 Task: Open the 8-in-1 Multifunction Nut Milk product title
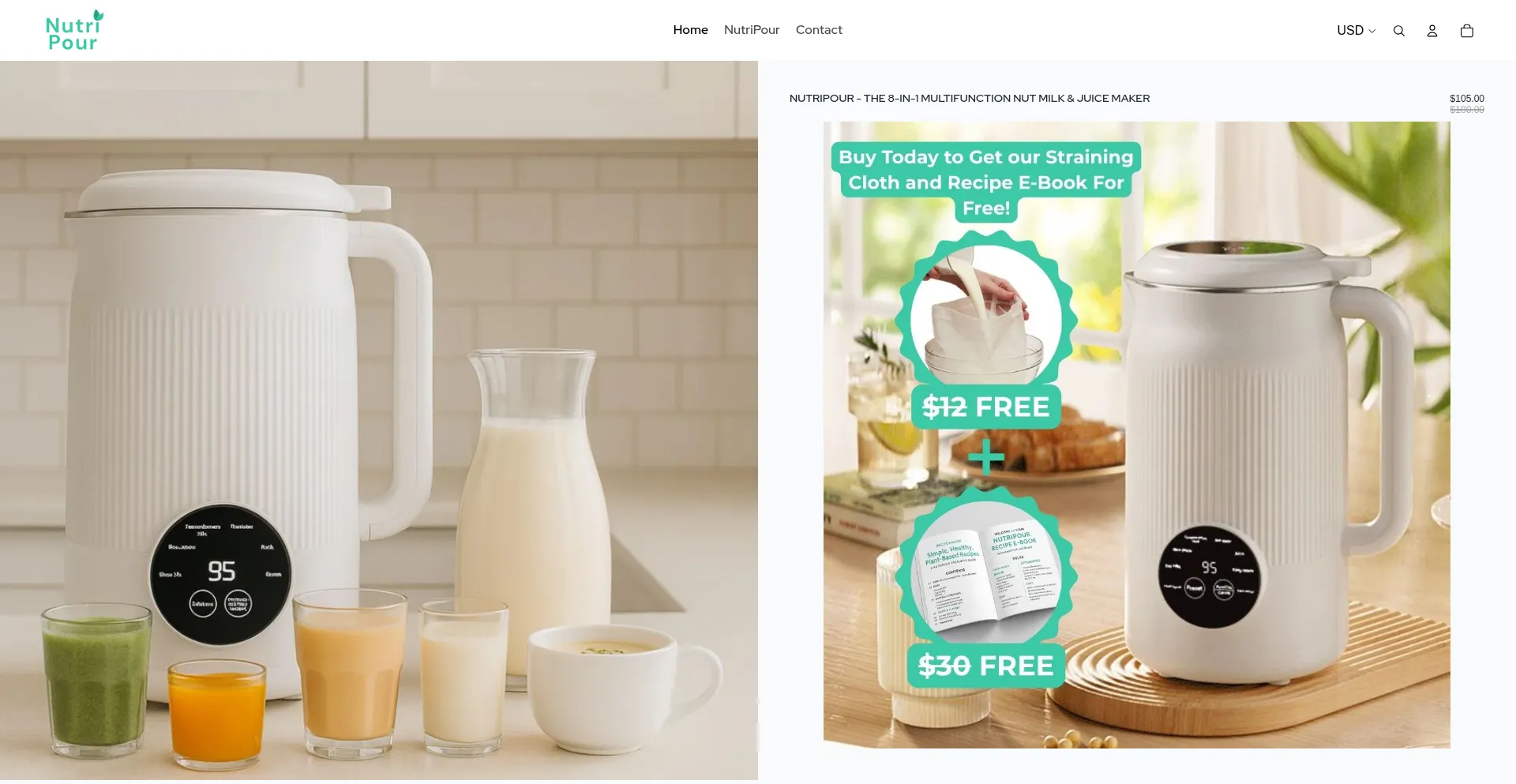(970, 99)
